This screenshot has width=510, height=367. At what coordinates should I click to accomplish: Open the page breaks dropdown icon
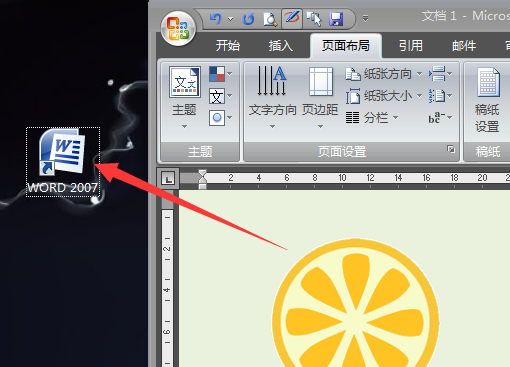tap(440, 74)
